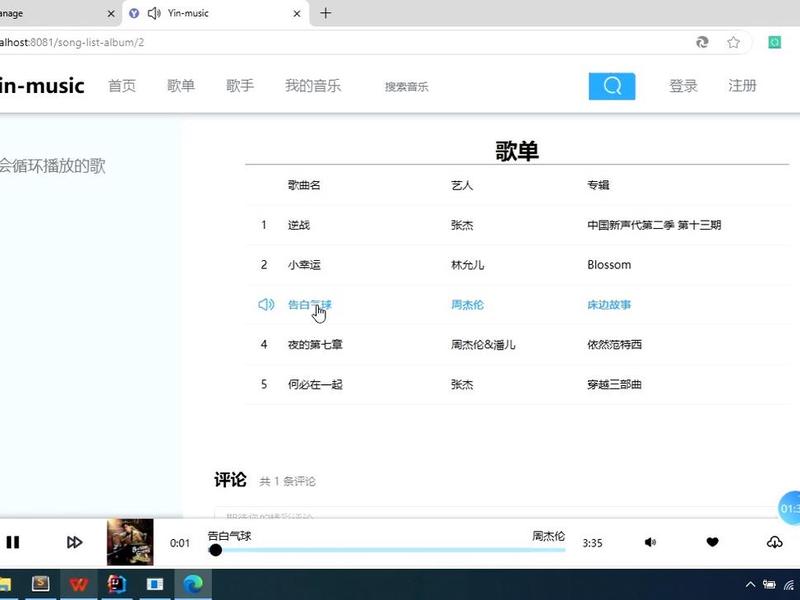
Task: Click the blue floating timer bubble
Action: [x=789, y=508]
